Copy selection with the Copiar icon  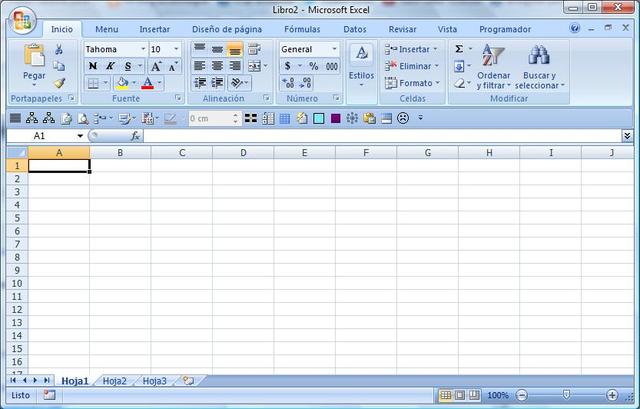pyautogui.click(x=59, y=66)
